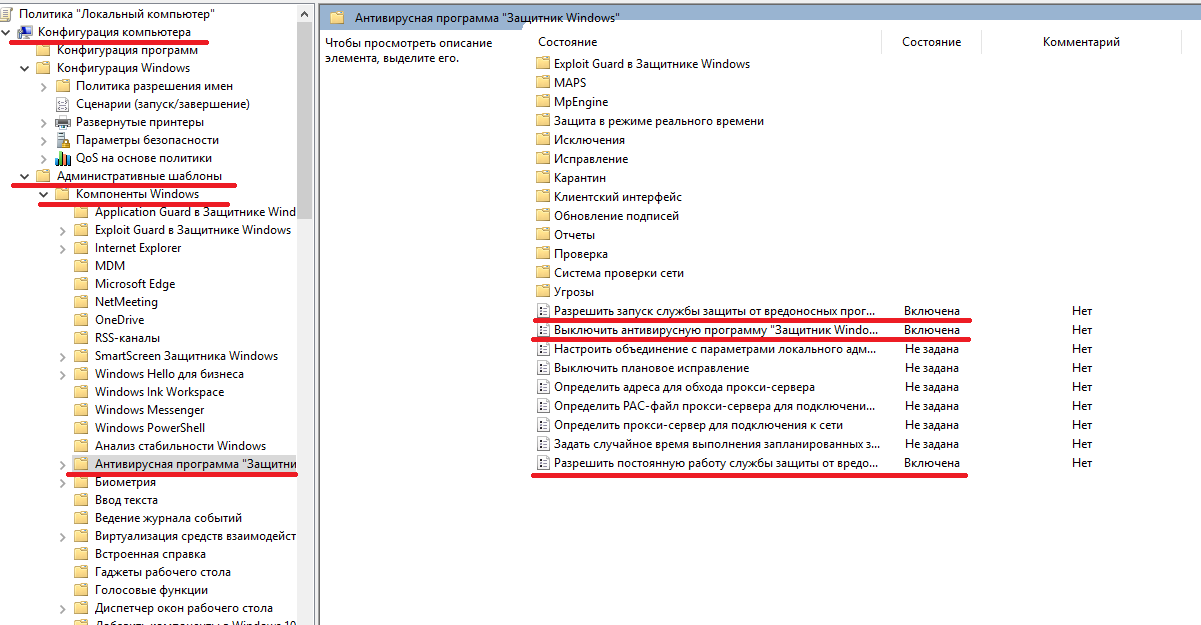Select Разрешить запуск службы защиты policy
The image size is (1201, 625).
714,311
